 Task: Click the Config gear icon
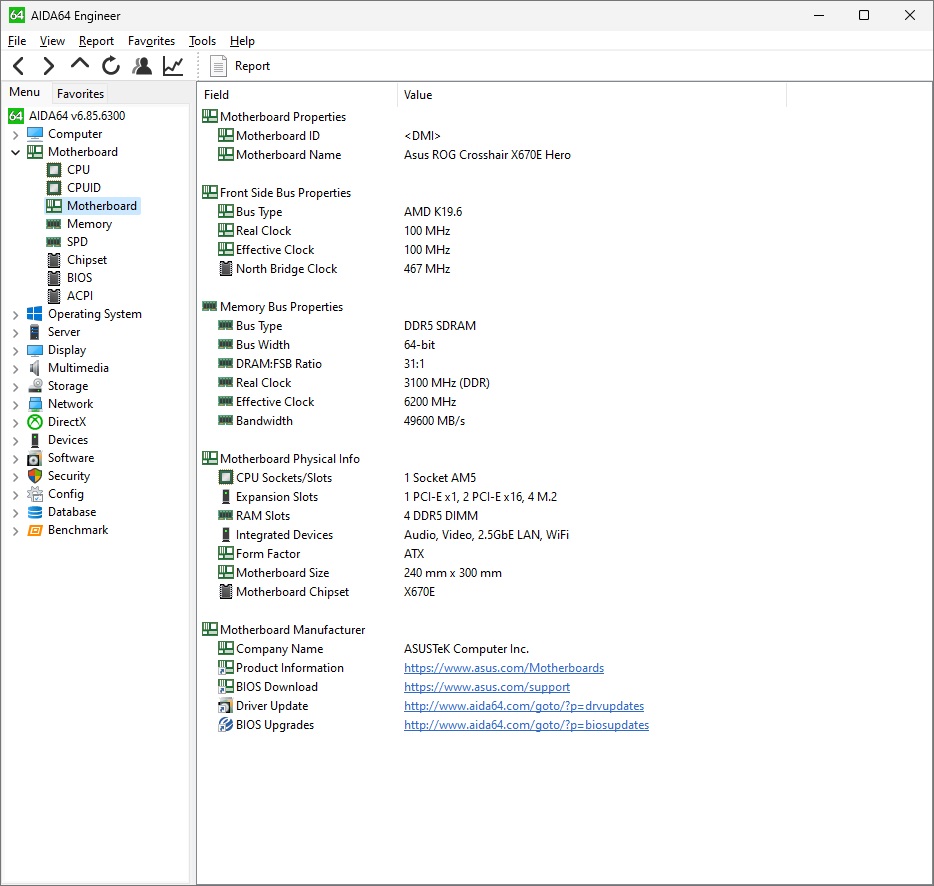(x=35, y=494)
